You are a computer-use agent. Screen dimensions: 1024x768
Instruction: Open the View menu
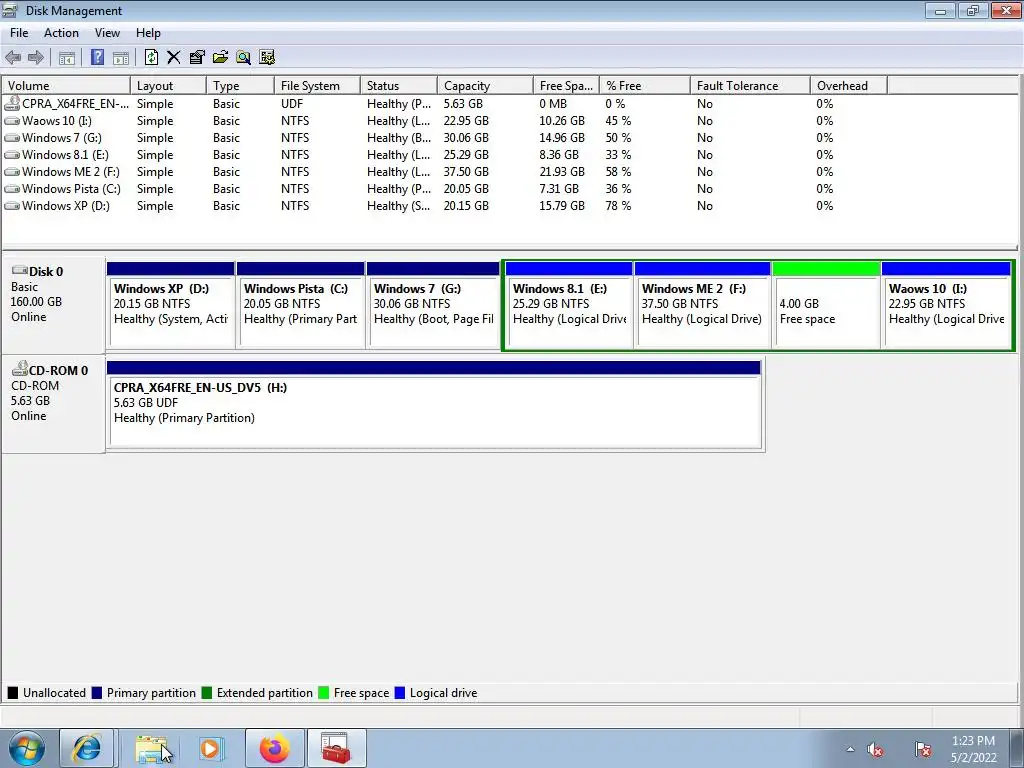click(107, 33)
